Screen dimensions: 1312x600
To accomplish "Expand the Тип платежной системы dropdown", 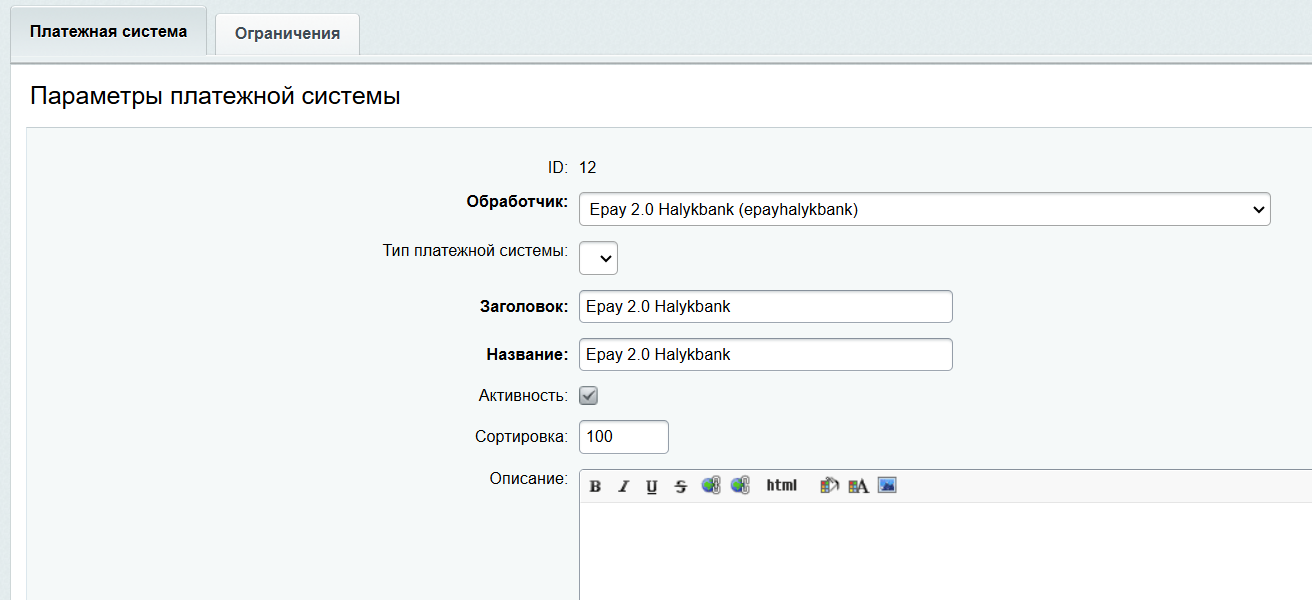I will 598,258.
